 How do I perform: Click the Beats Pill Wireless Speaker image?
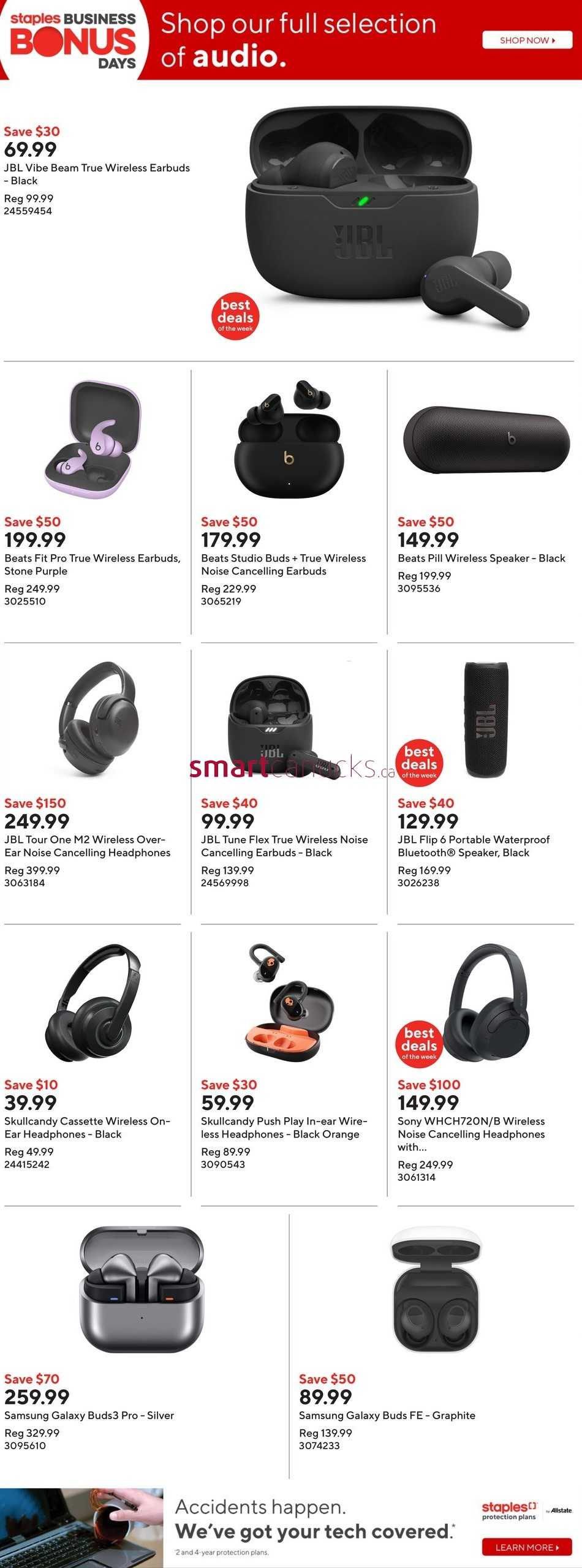pyautogui.click(x=486, y=440)
